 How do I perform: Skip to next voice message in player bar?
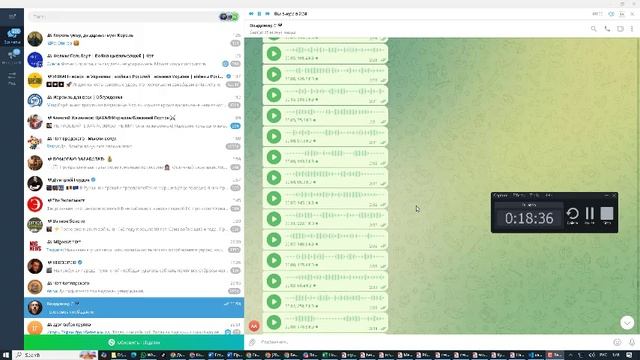click(x=267, y=14)
